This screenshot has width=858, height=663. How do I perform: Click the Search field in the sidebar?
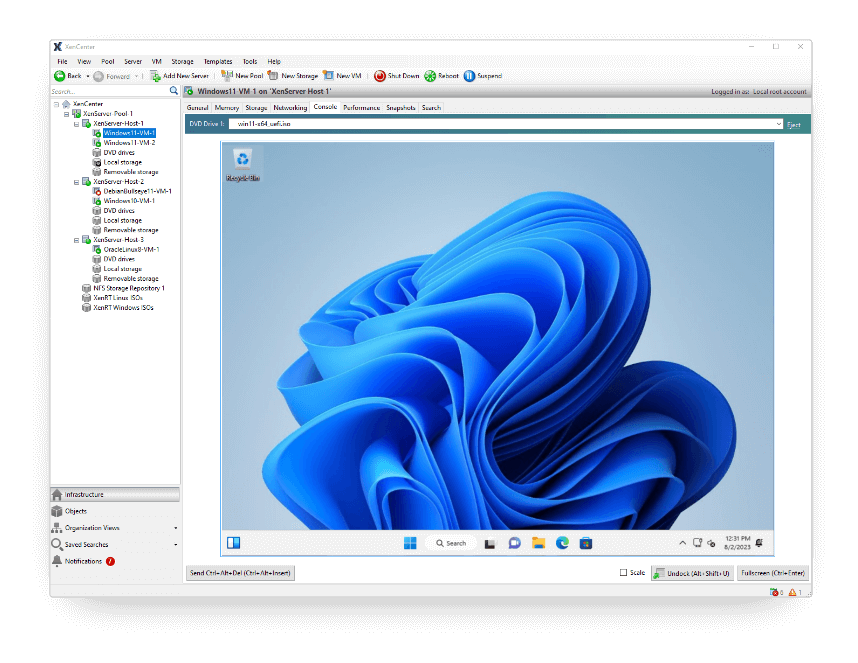point(108,91)
